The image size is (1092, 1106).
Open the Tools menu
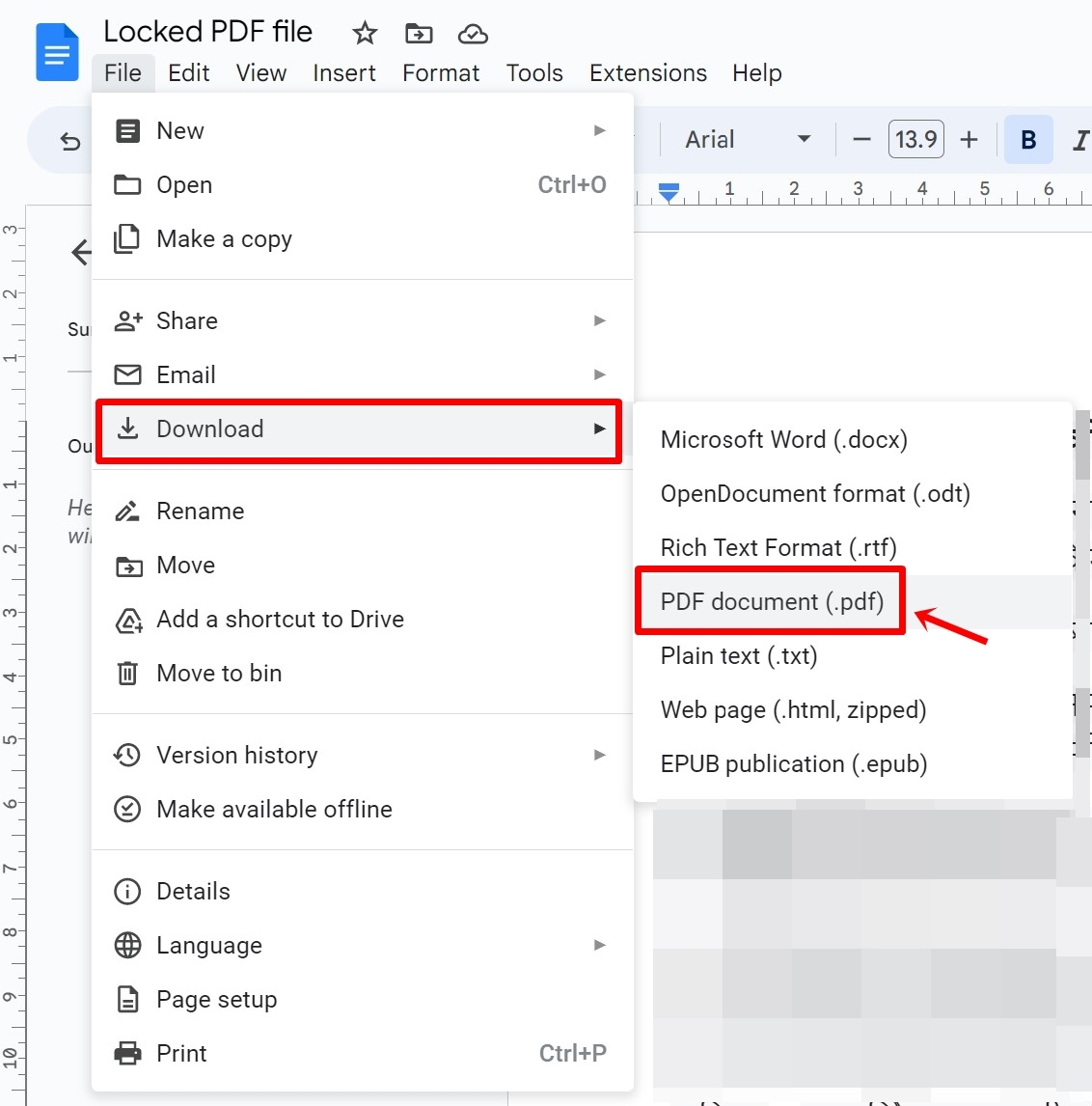point(534,72)
